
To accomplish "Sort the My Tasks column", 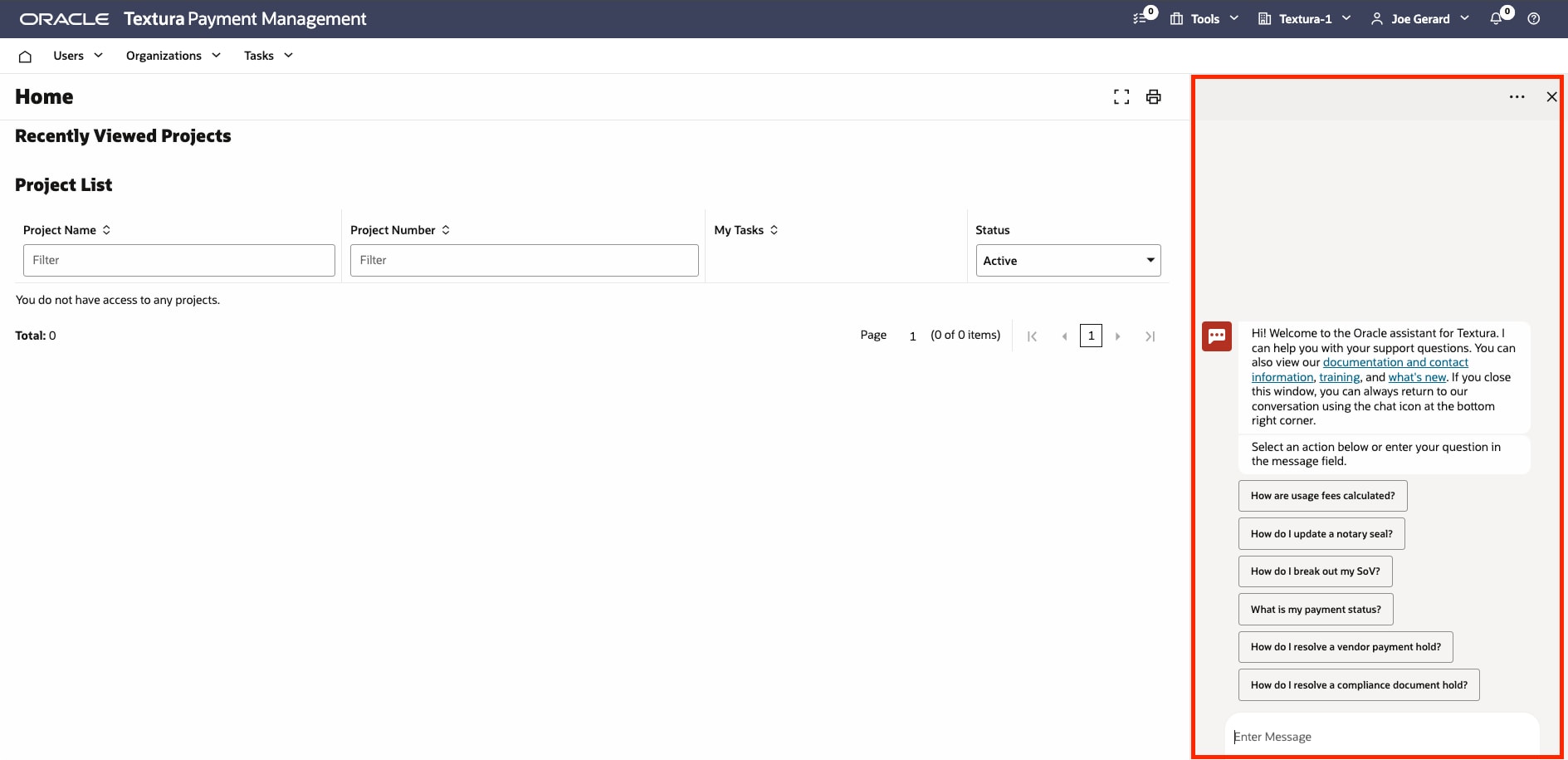I will 774,230.
